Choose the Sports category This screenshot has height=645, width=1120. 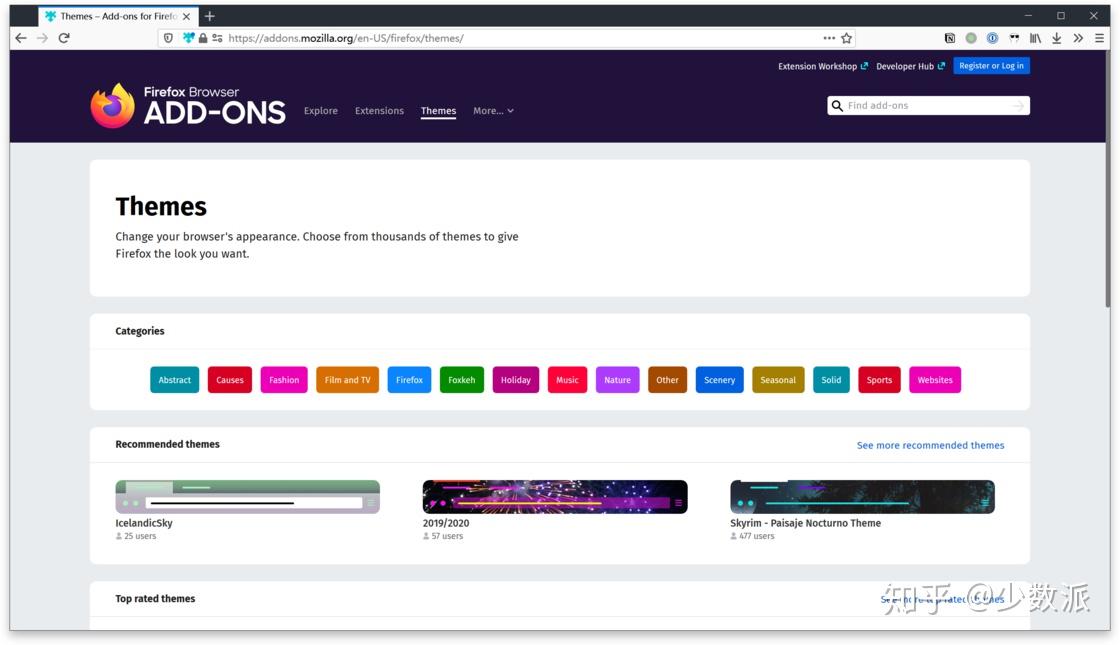(879, 380)
